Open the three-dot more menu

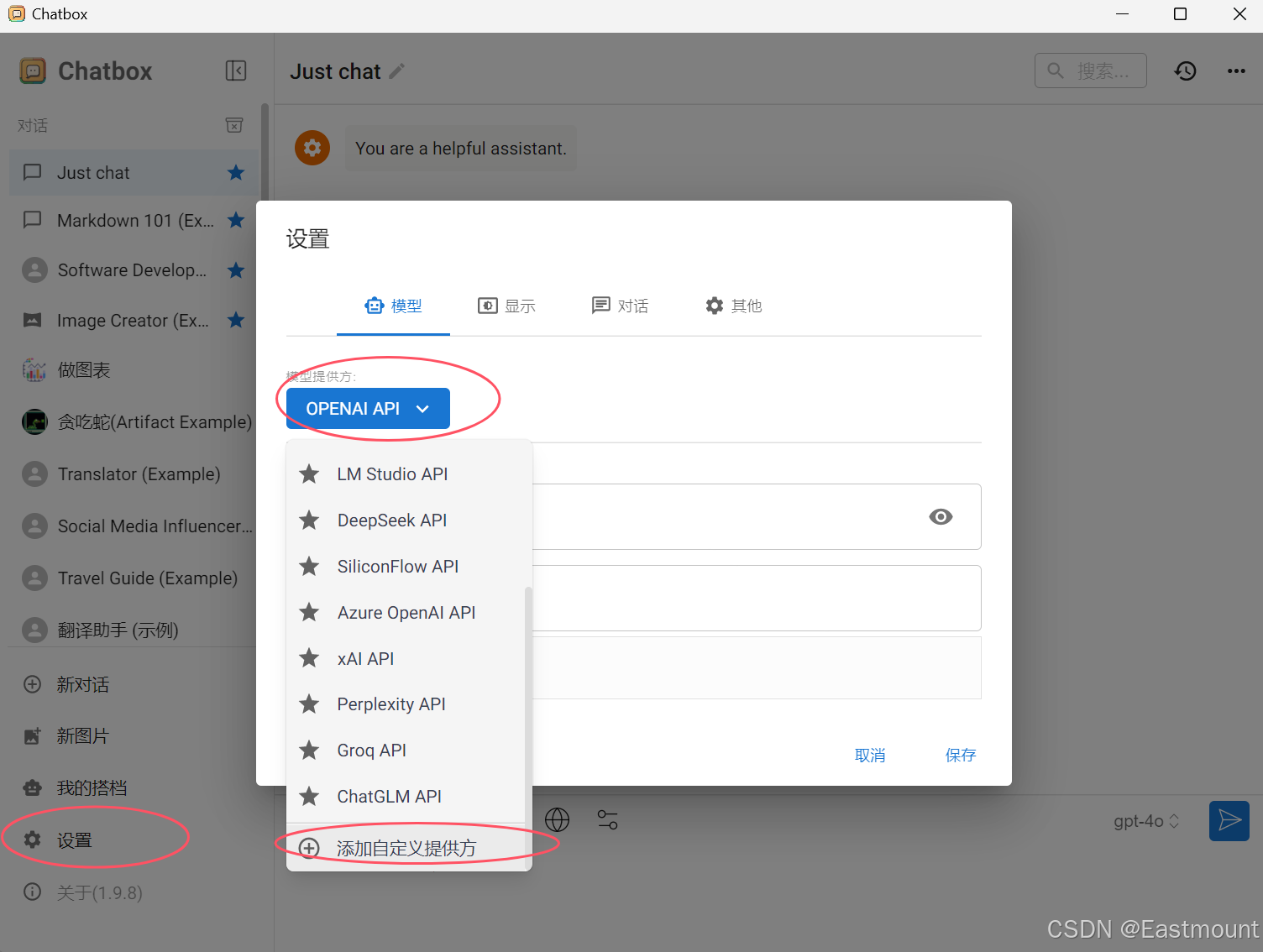tap(1236, 71)
